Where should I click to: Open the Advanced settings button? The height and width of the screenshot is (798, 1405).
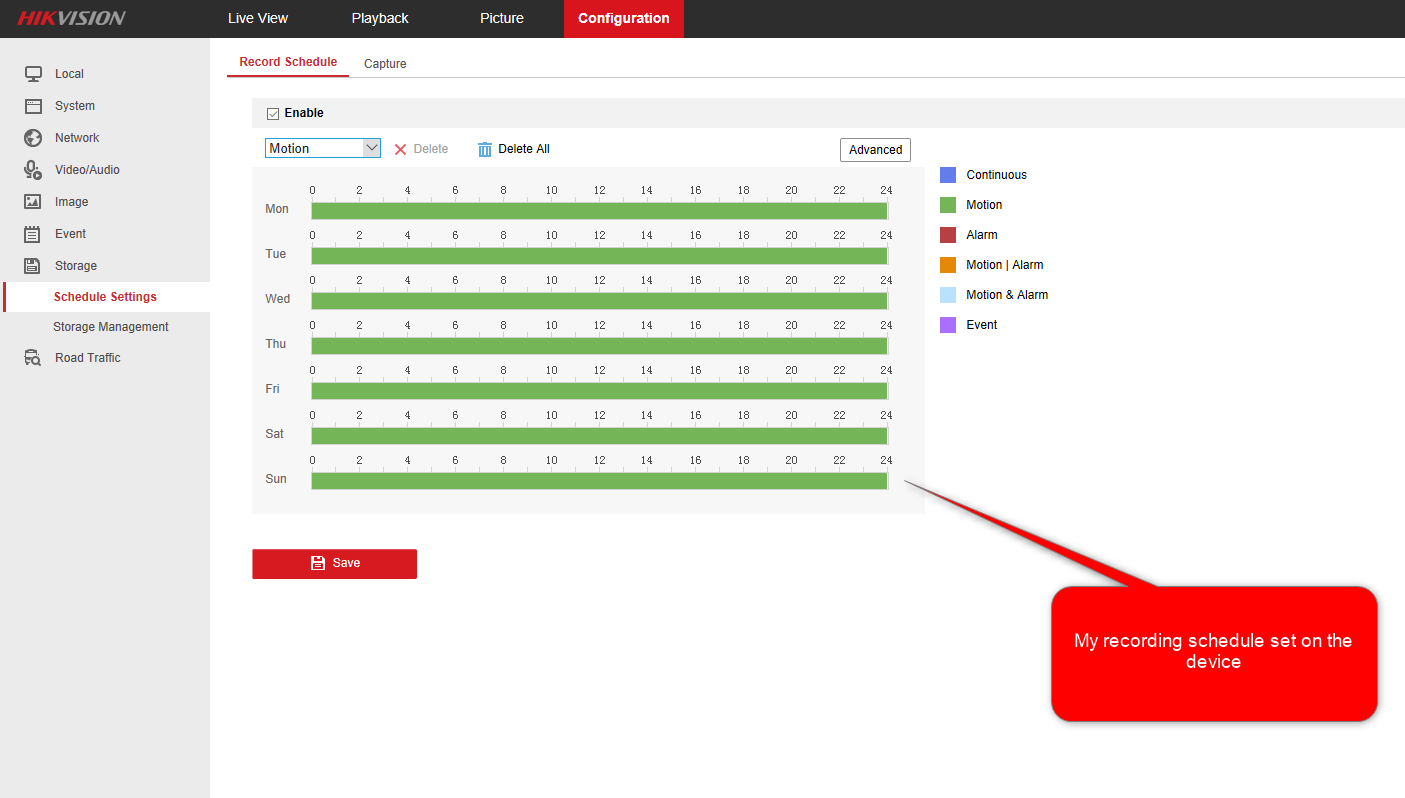click(875, 150)
